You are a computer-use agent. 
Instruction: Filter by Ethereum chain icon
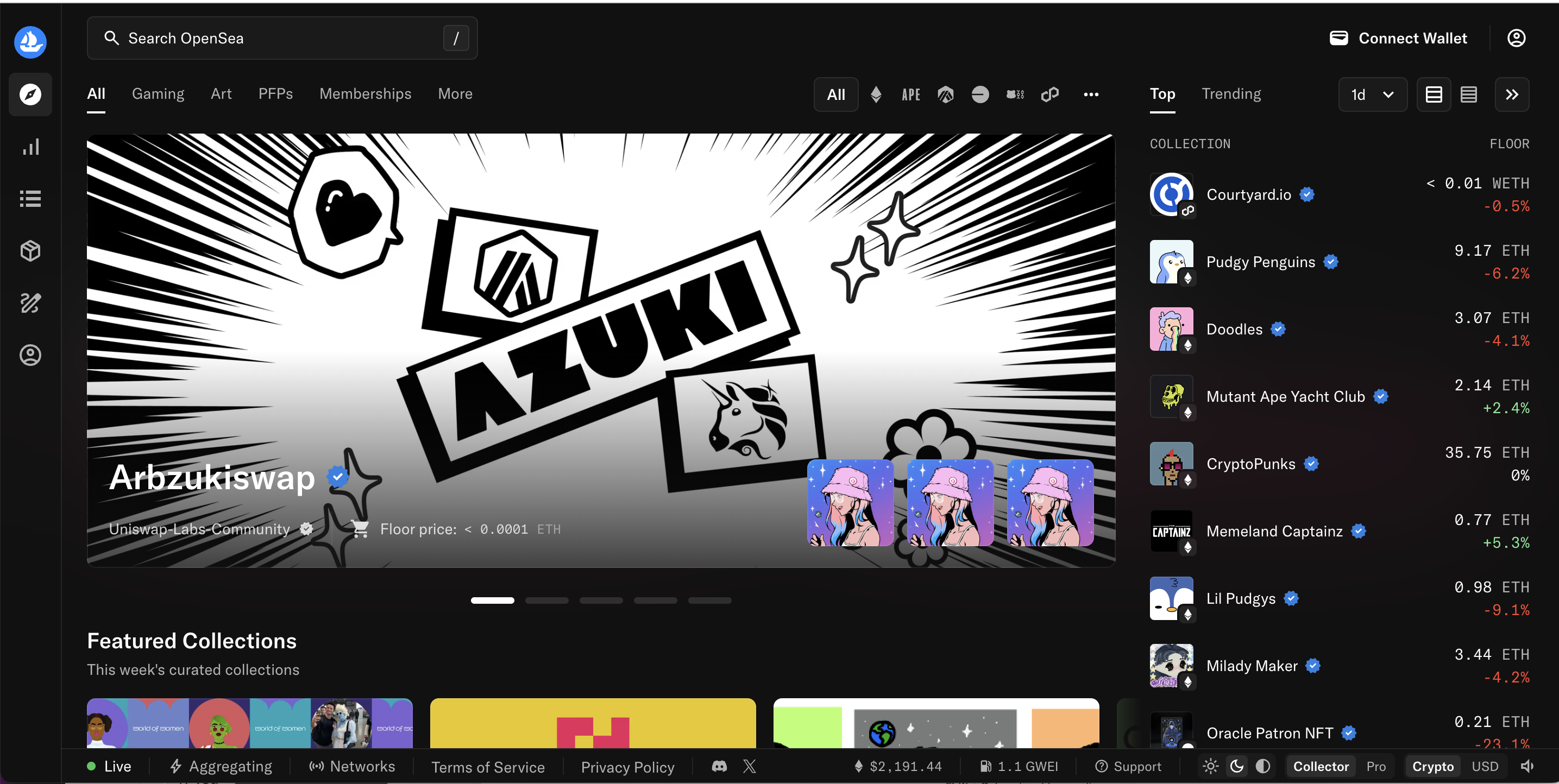pyautogui.click(x=876, y=94)
